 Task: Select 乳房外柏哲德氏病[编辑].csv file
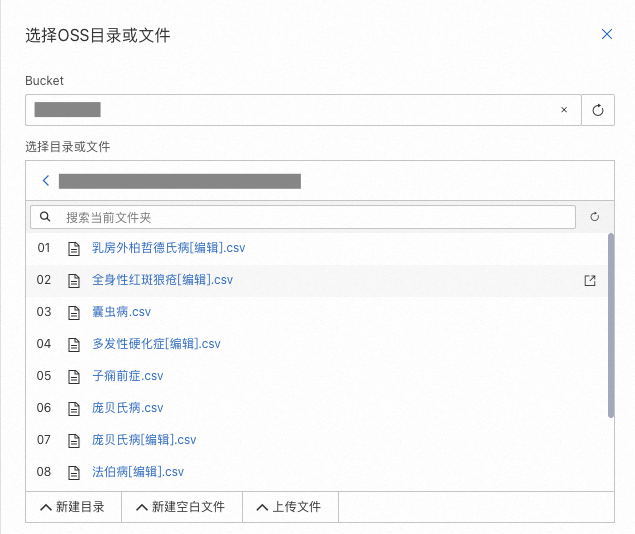tap(168, 248)
